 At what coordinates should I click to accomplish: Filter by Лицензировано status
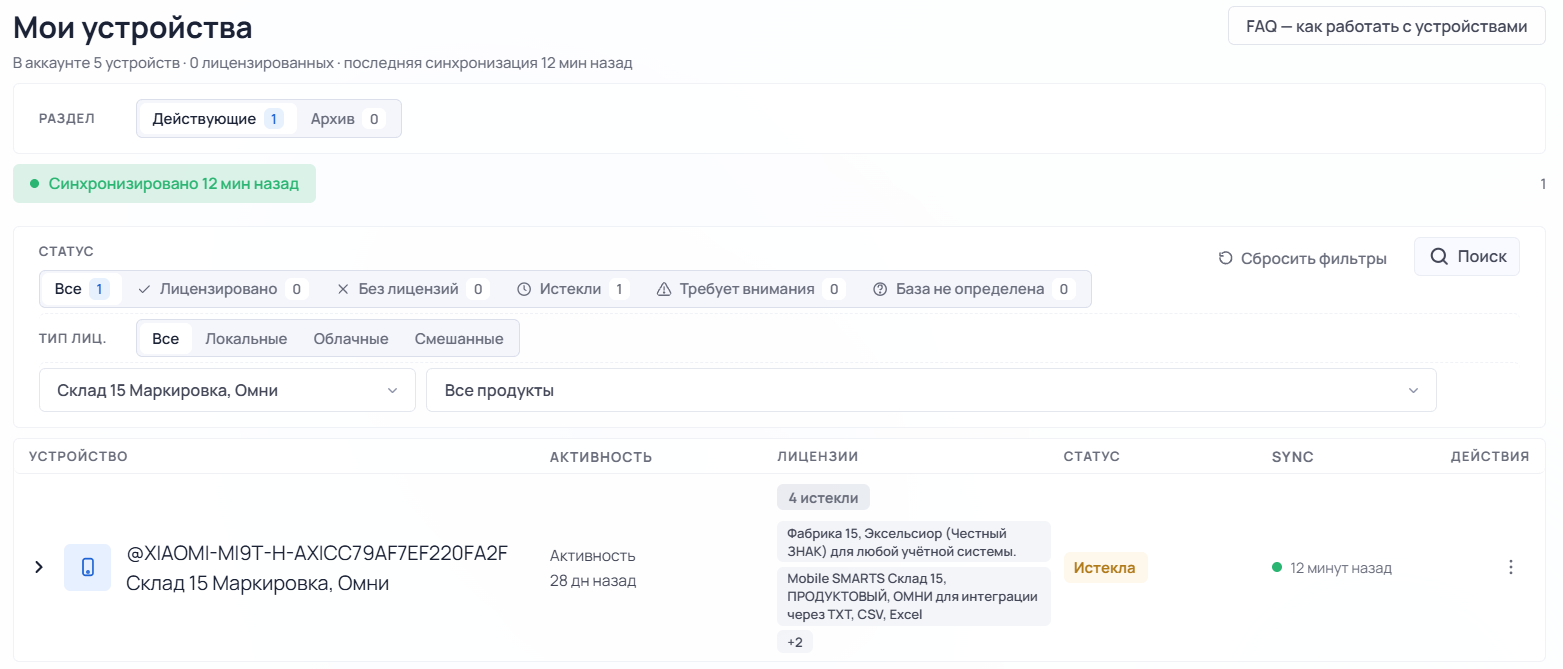pyautogui.click(x=222, y=289)
